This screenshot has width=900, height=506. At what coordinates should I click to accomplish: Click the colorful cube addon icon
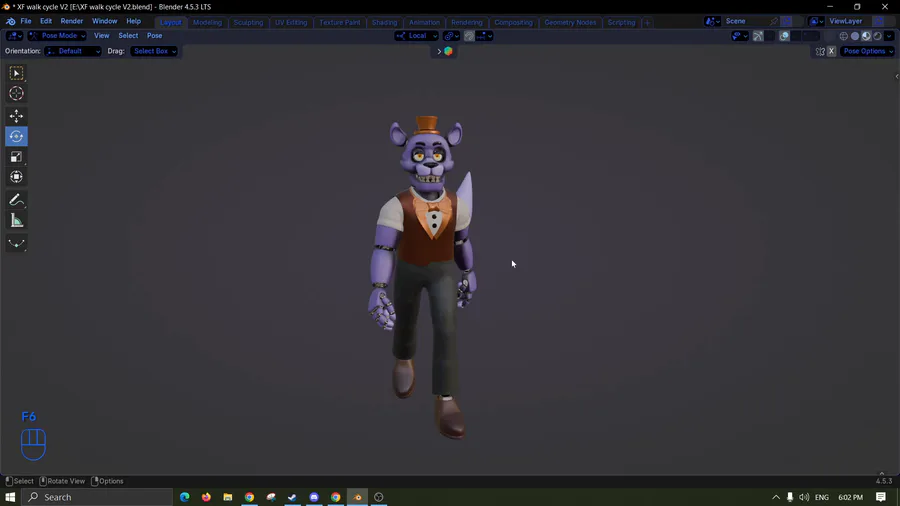point(448,51)
